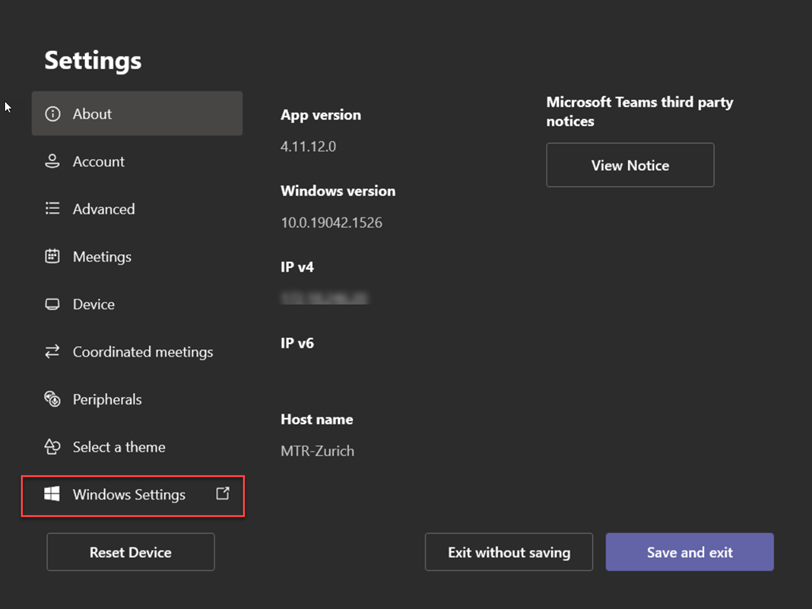Click the Device monitor icon
This screenshot has width=812, height=609.
53,304
